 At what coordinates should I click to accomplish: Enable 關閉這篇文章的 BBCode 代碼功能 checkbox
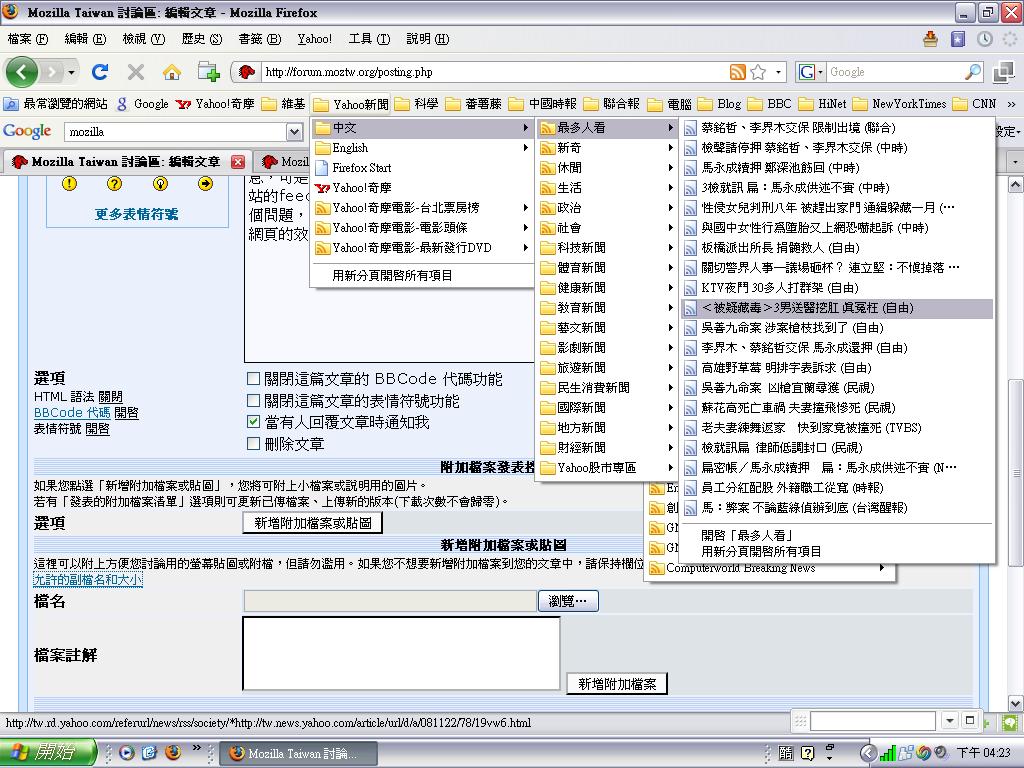tap(253, 379)
